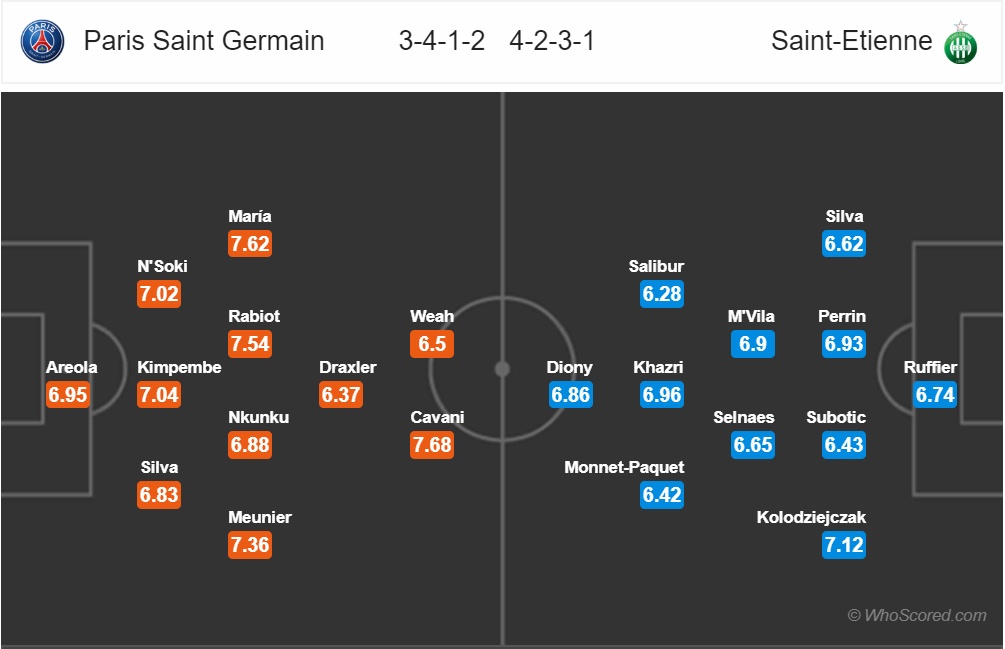Click the WhoScored.com watermark
Screen dimensions: 1005x649
(917, 615)
